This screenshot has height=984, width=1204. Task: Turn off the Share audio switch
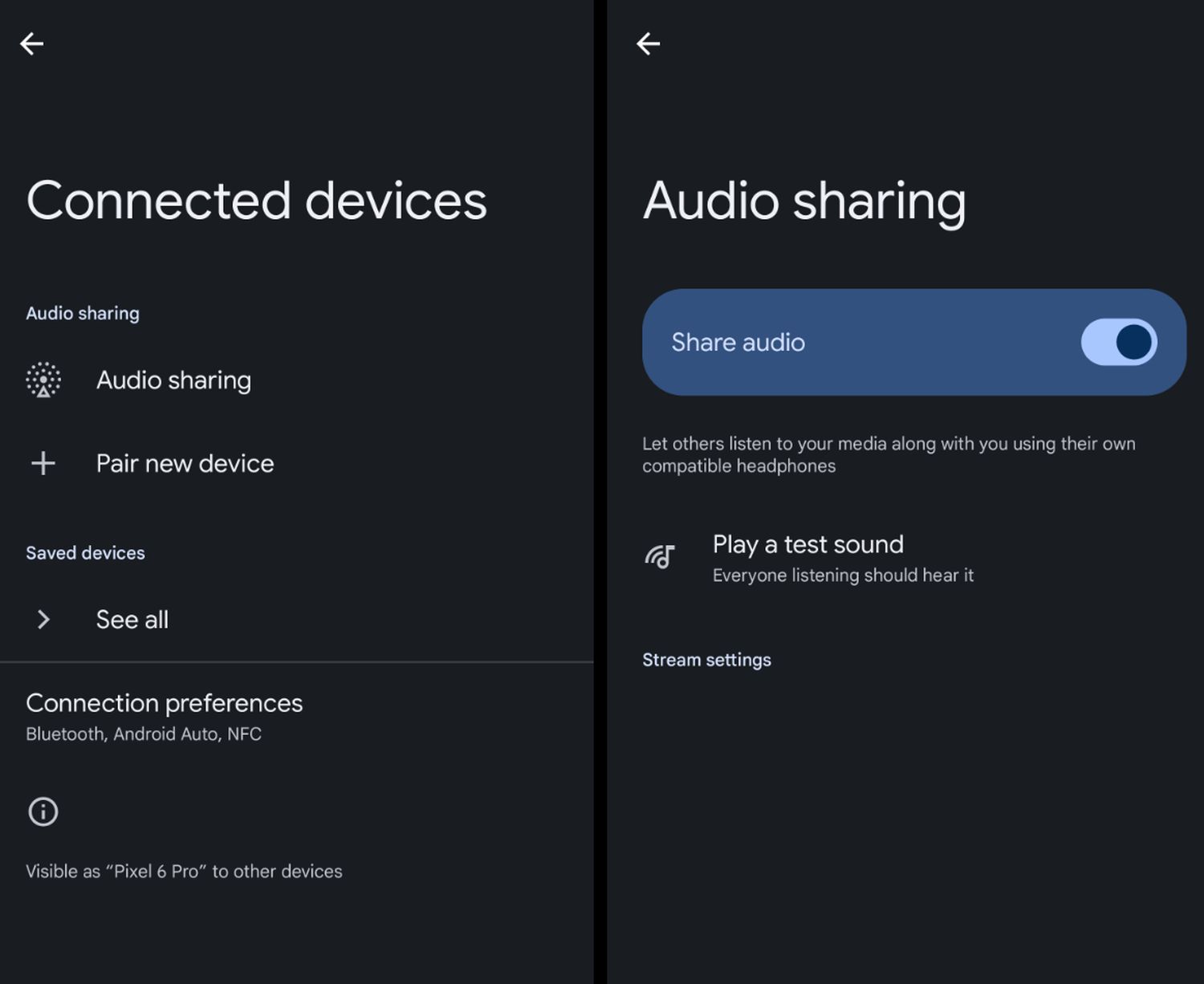tap(1118, 342)
